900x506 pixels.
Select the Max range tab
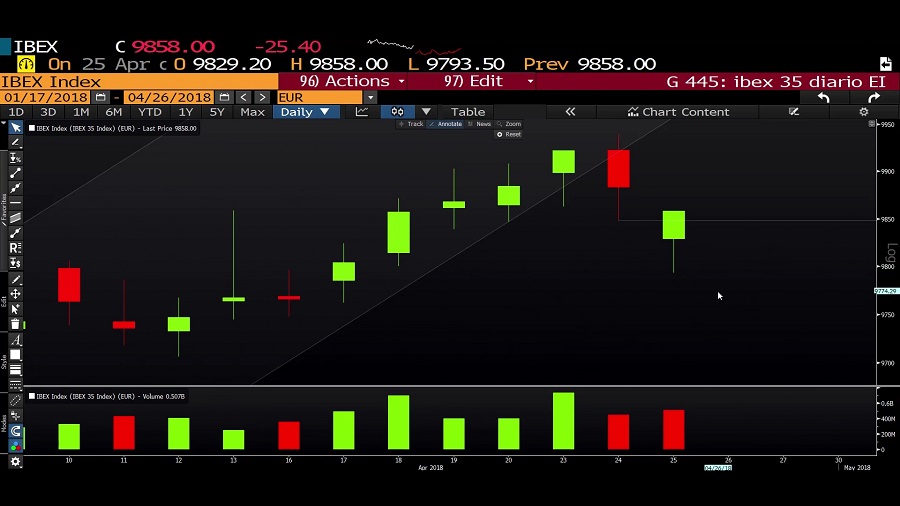click(252, 112)
